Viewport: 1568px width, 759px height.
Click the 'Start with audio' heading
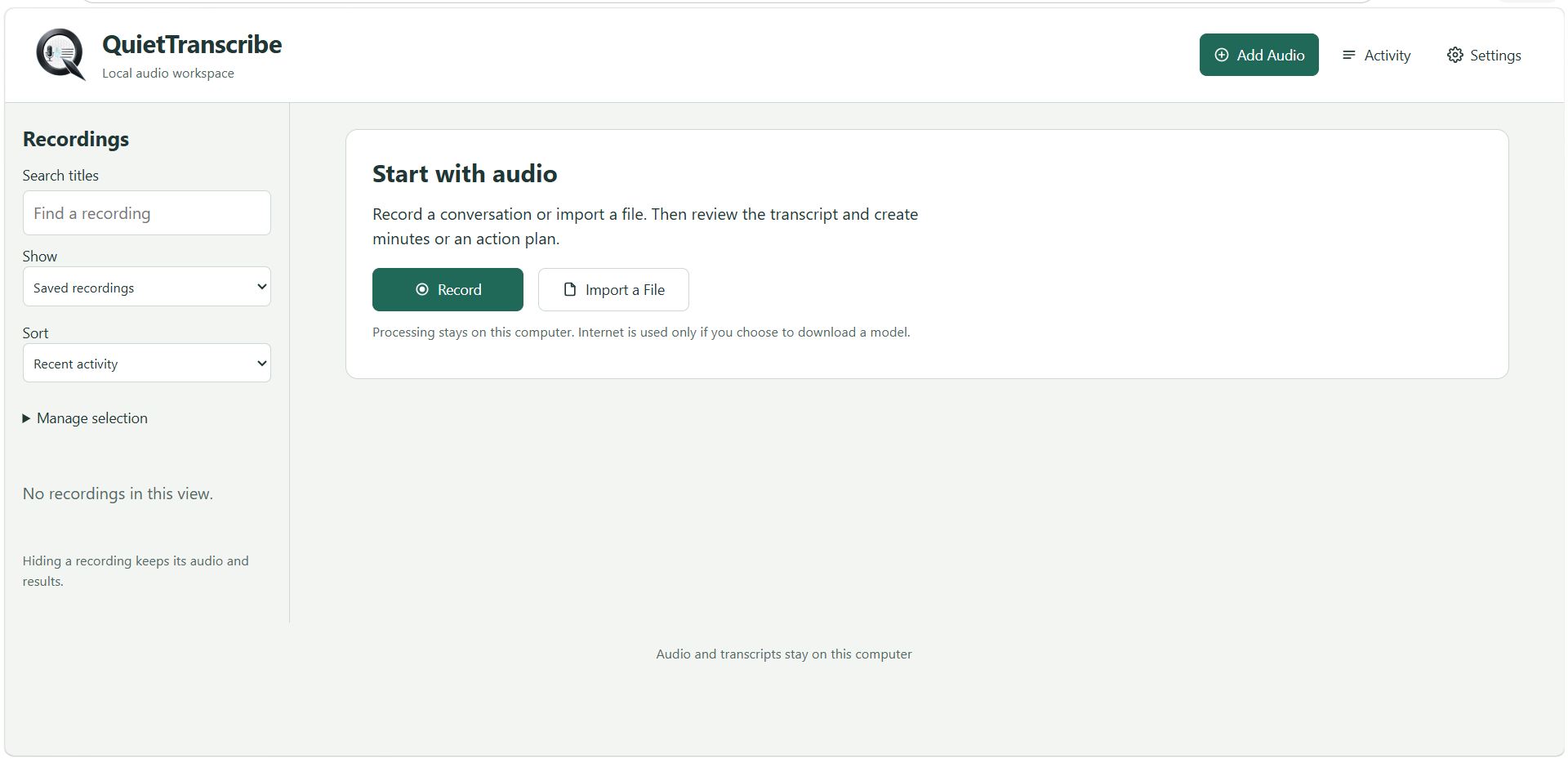465,174
